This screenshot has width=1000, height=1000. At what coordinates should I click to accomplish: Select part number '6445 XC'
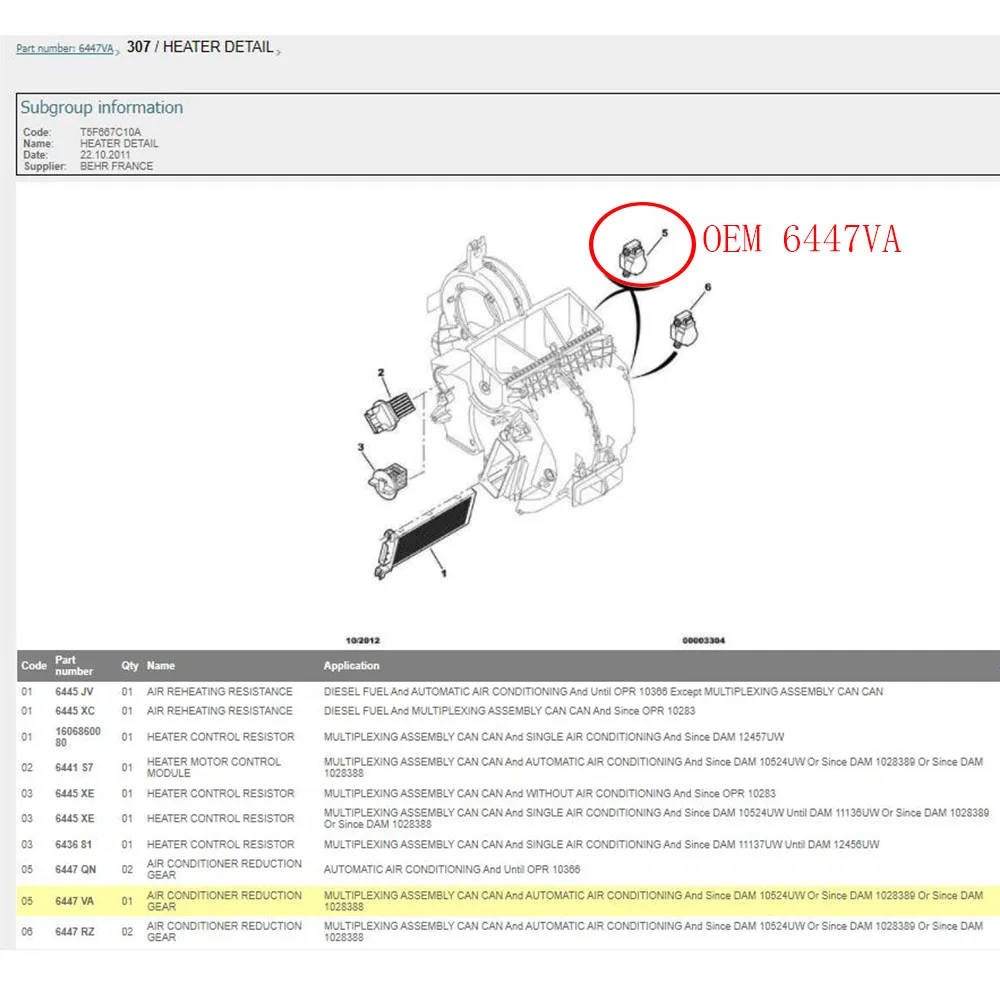[75, 710]
